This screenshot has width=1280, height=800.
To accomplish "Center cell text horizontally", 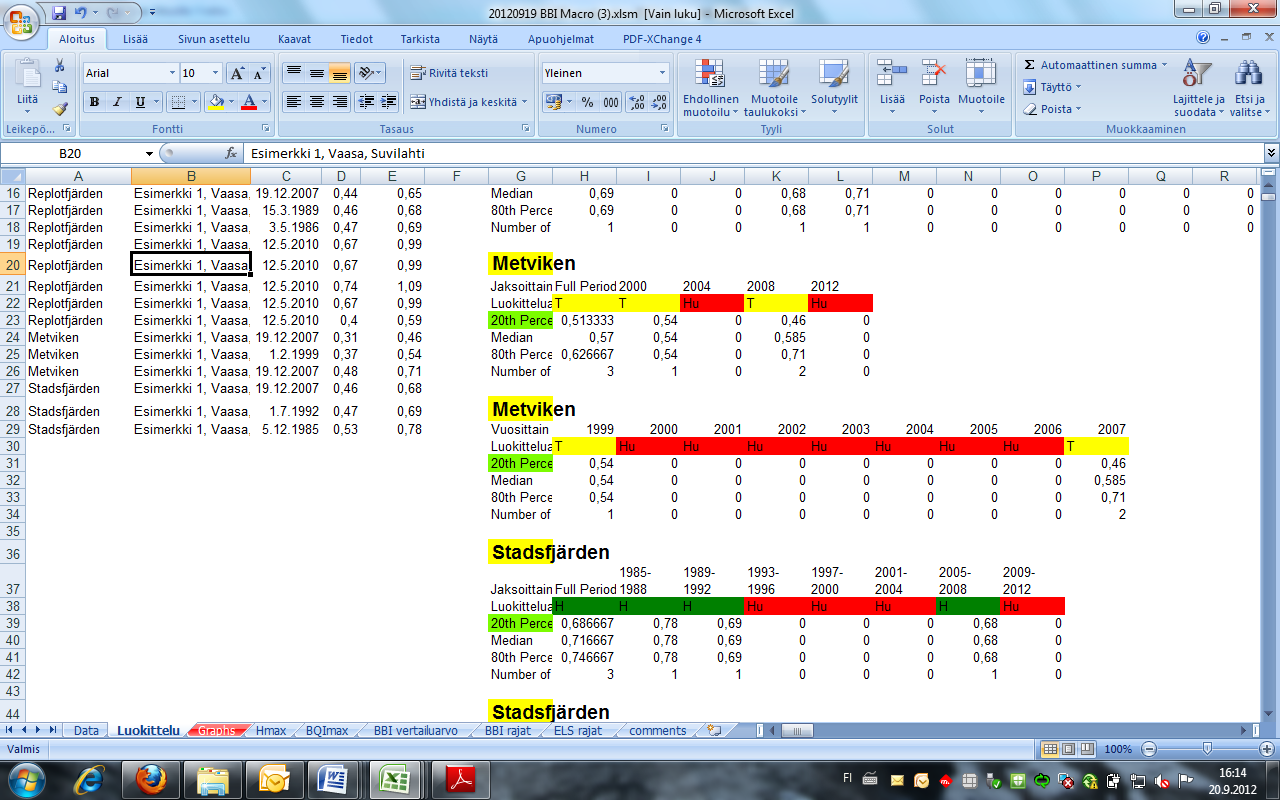I will (316, 102).
